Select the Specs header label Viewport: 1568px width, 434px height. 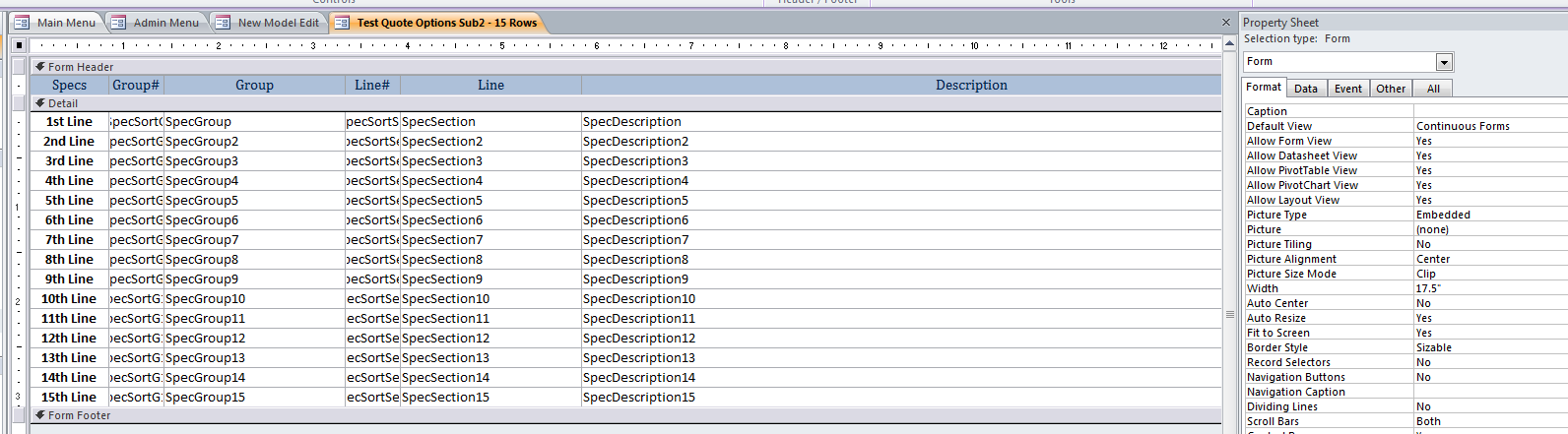(x=69, y=86)
